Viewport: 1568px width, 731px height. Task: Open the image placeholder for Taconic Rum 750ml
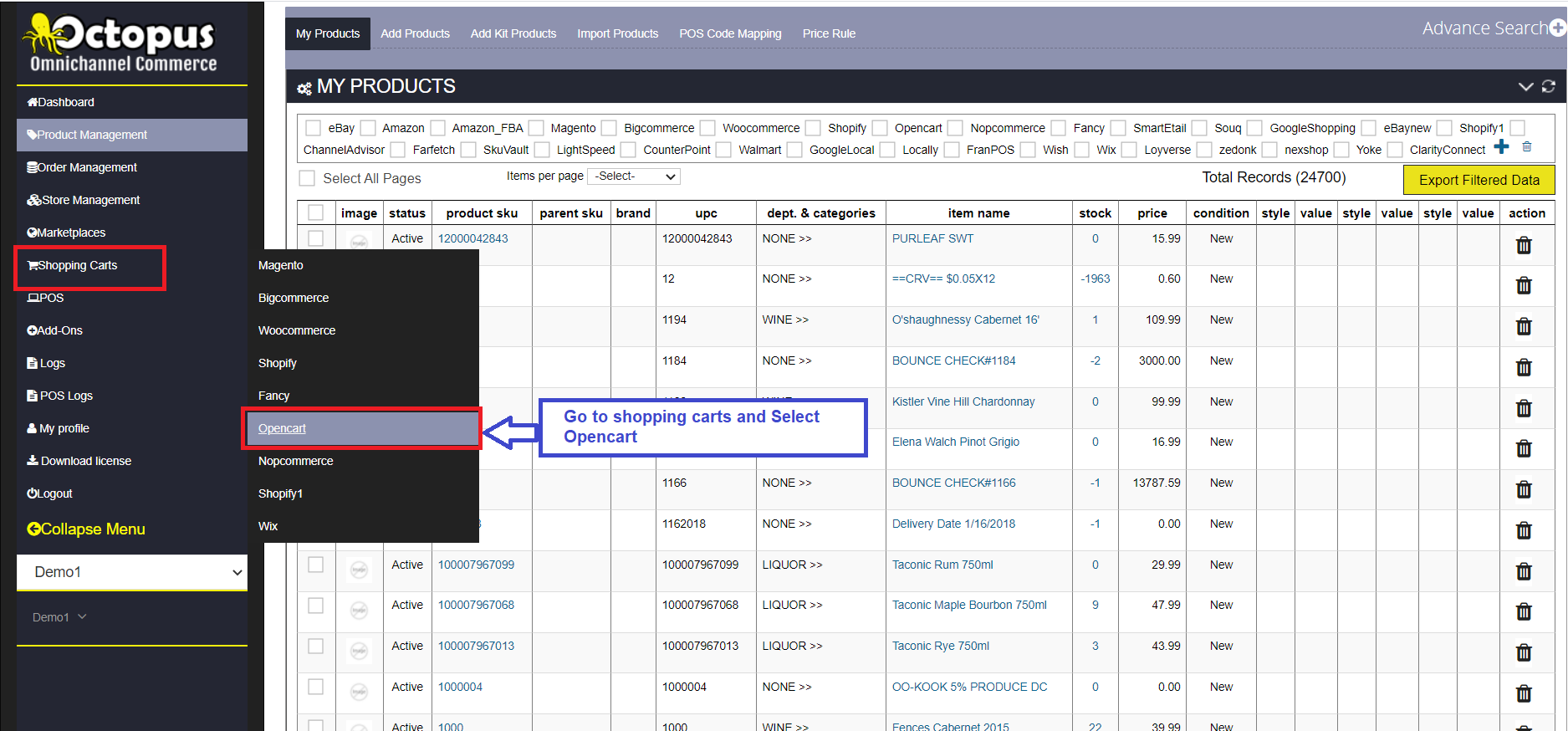359,570
